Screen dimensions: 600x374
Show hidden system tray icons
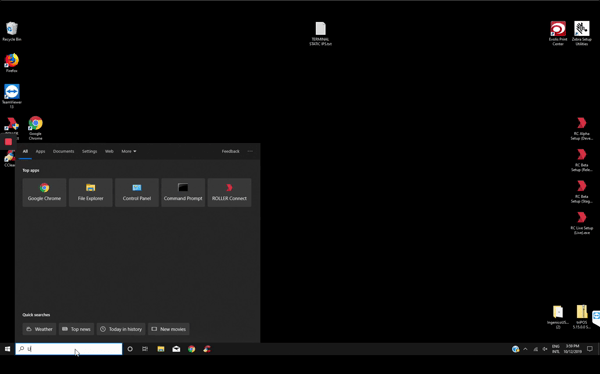pyautogui.click(x=525, y=349)
